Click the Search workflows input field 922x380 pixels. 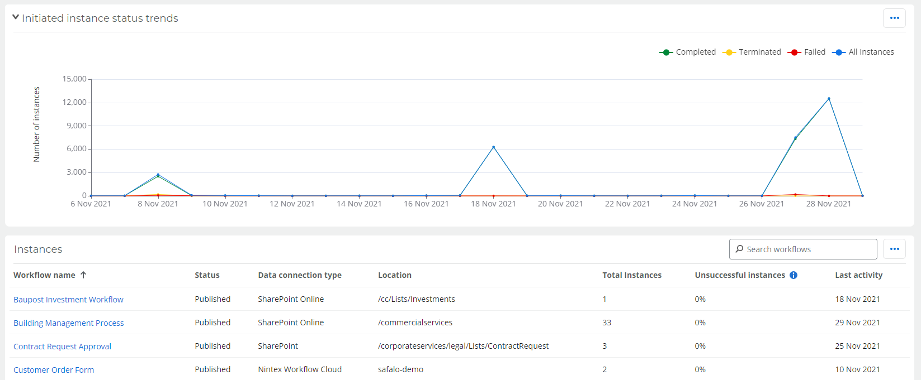pyautogui.click(x=803, y=249)
